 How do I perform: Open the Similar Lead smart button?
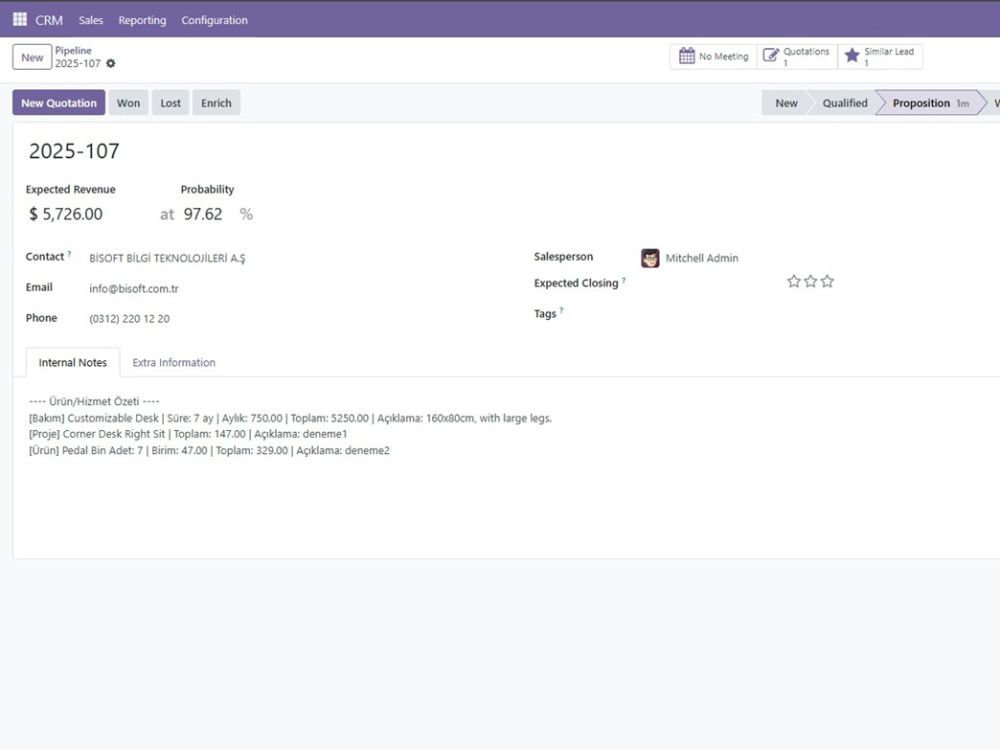tap(880, 56)
